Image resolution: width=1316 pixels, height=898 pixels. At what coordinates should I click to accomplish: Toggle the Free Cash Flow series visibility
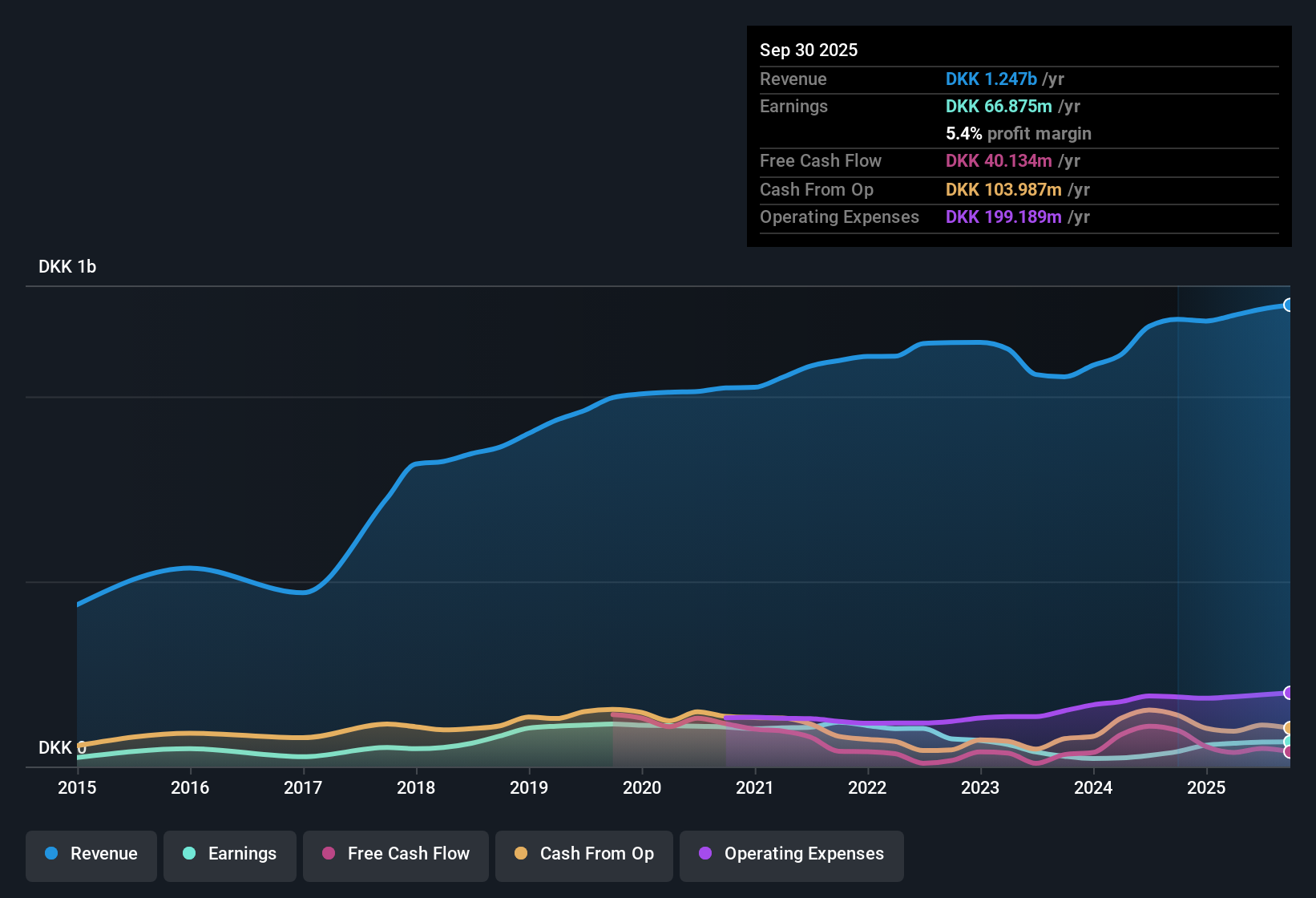point(395,854)
